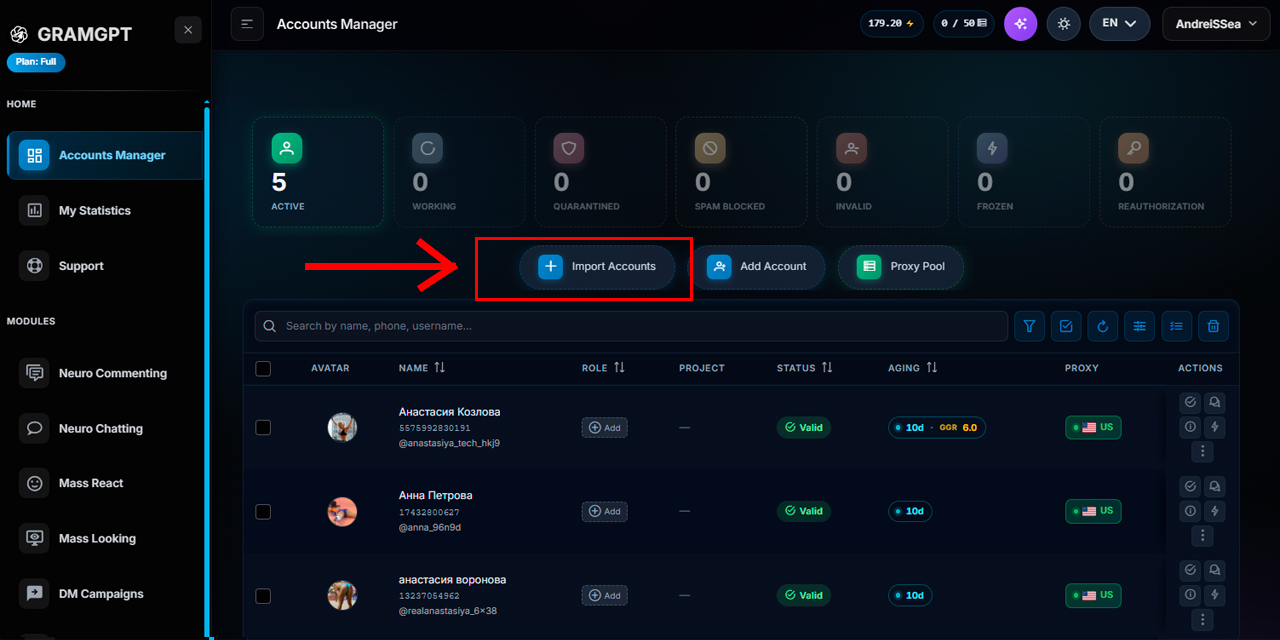The image size is (1280, 640).
Task: Check the анастасия воронова row checkbox
Action: [x=263, y=596]
